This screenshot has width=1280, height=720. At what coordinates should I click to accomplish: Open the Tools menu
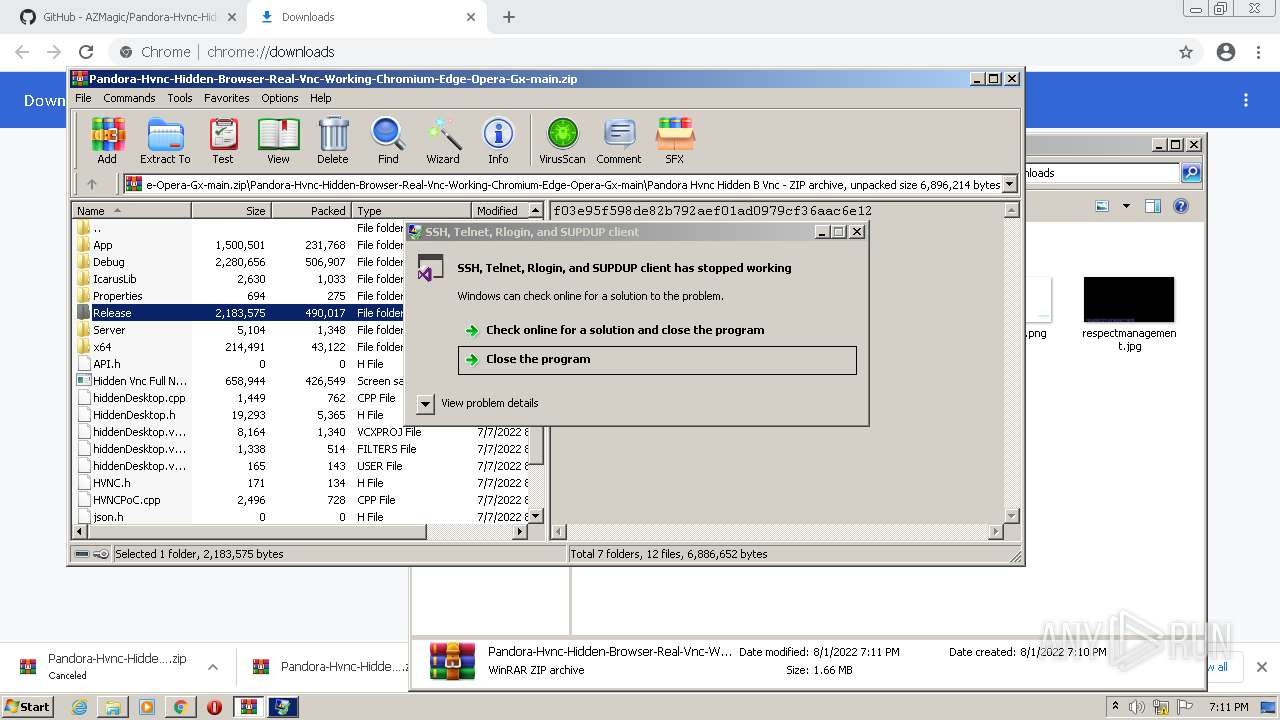click(x=180, y=98)
